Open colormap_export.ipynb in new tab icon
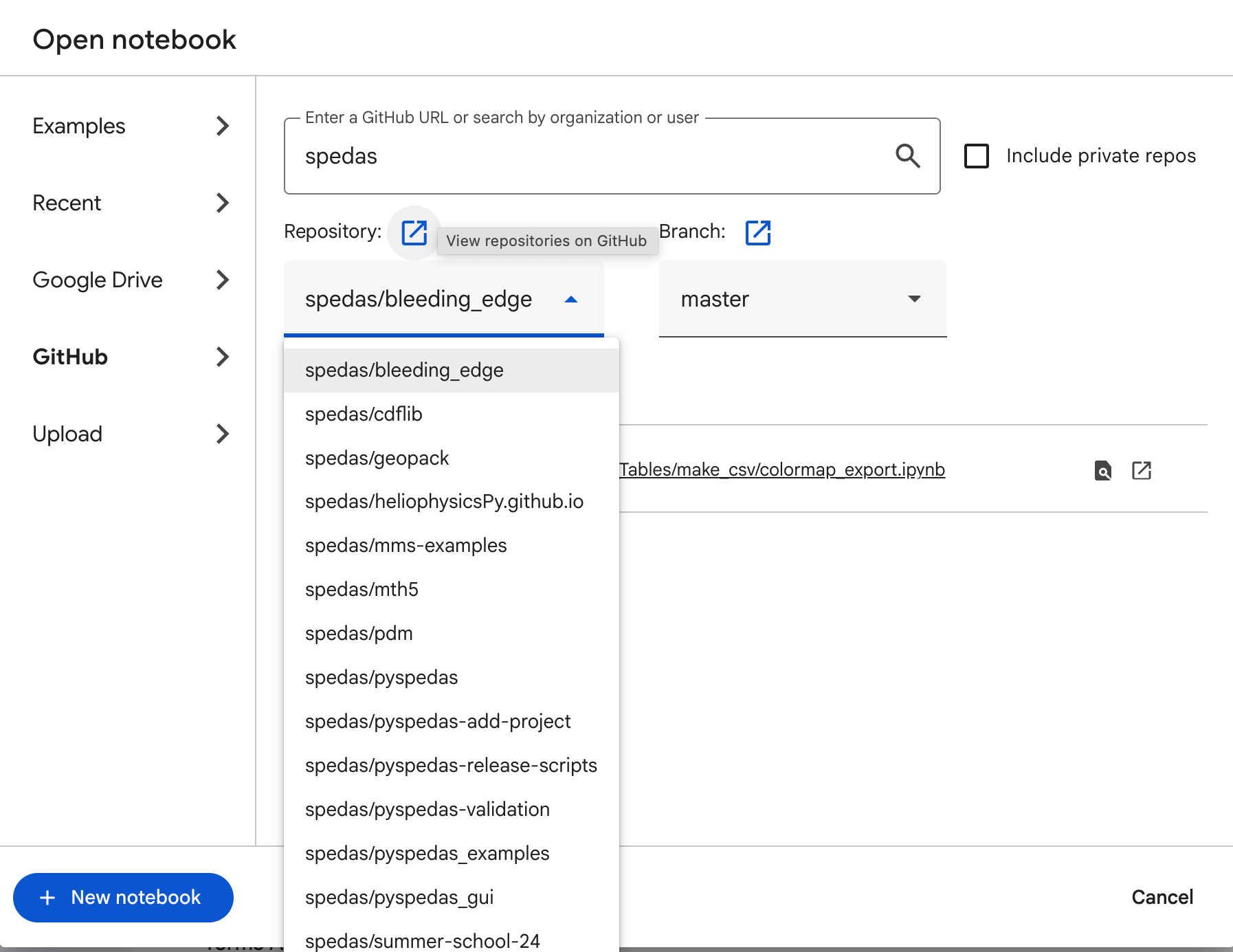Image resolution: width=1233 pixels, height=952 pixels. (1142, 470)
